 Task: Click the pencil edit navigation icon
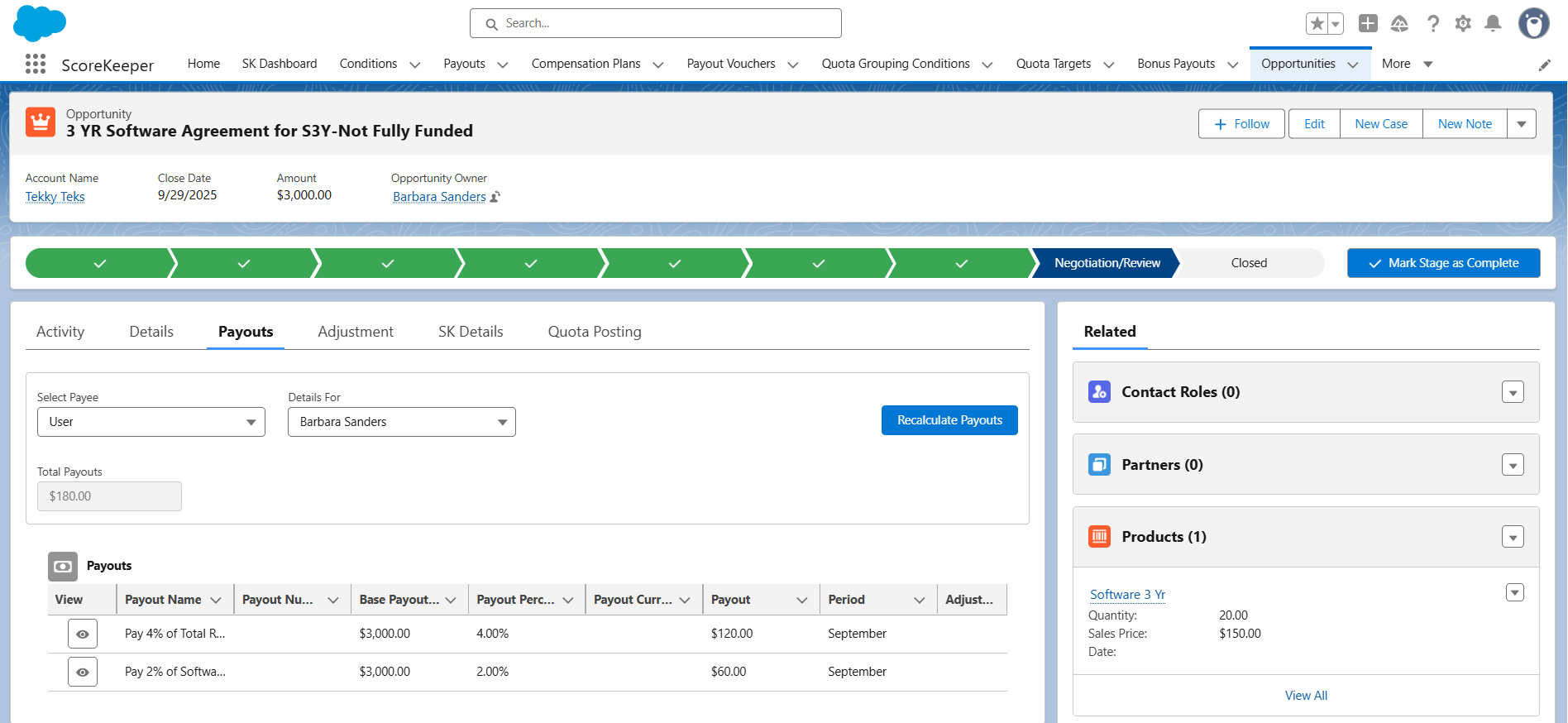tap(1544, 65)
